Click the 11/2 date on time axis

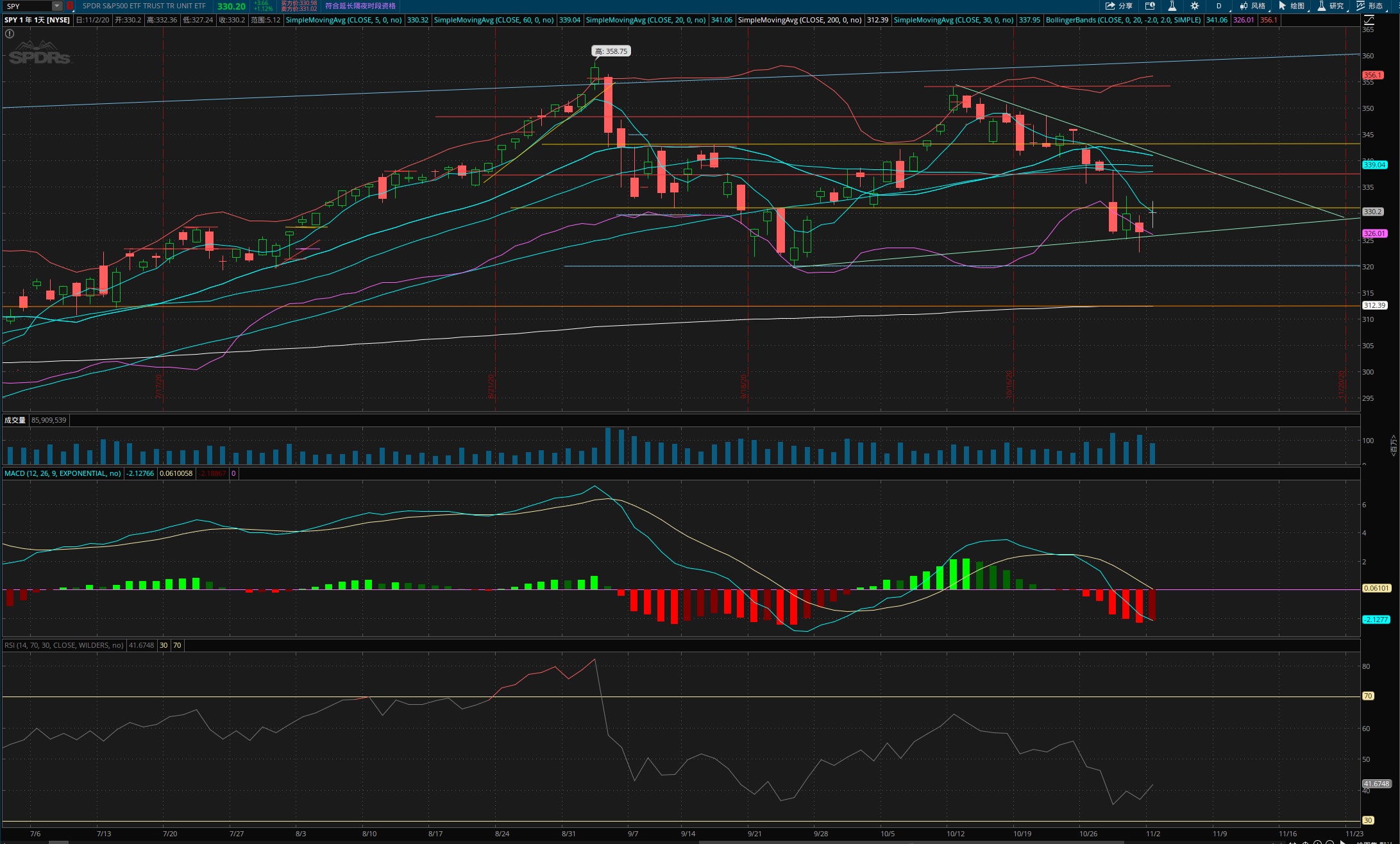click(x=1153, y=834)
